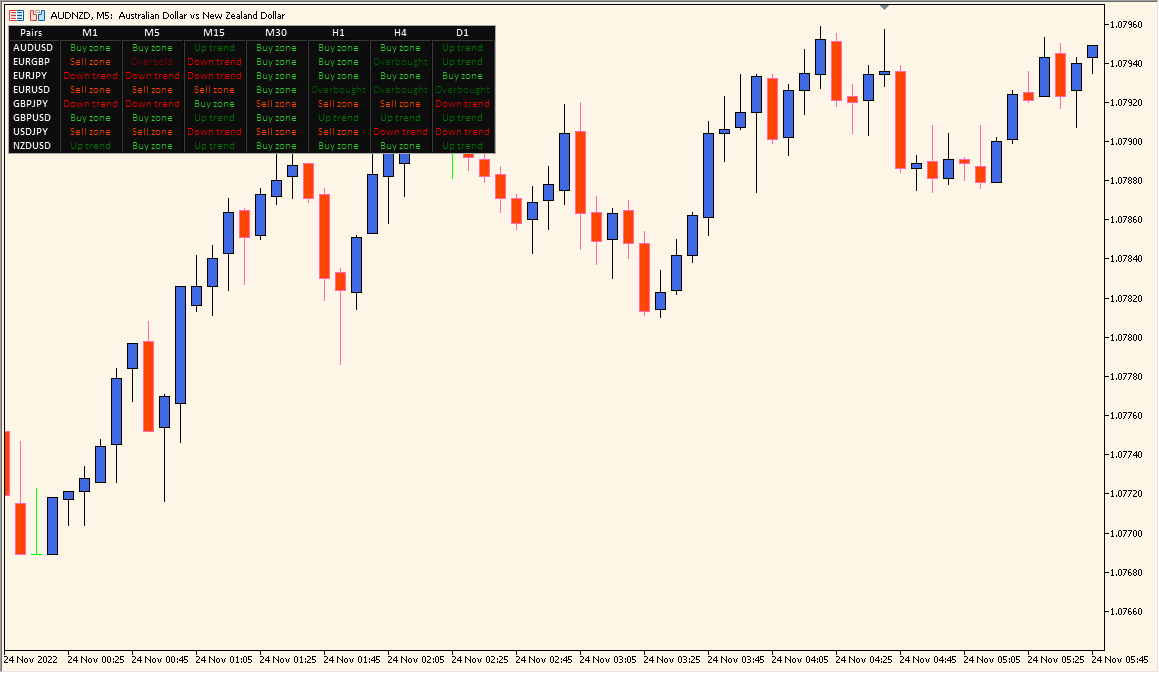Select the AUDUSD pair label
The image size is (1159, 673).
[34, 47]
